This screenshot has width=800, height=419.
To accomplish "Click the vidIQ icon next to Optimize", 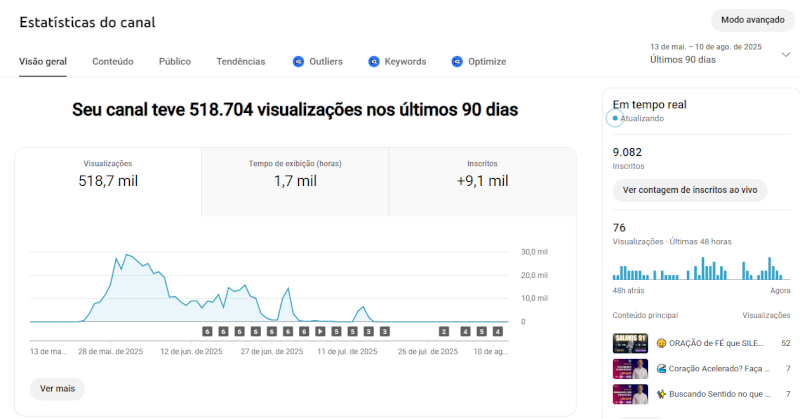I will [x=457, y=62].
